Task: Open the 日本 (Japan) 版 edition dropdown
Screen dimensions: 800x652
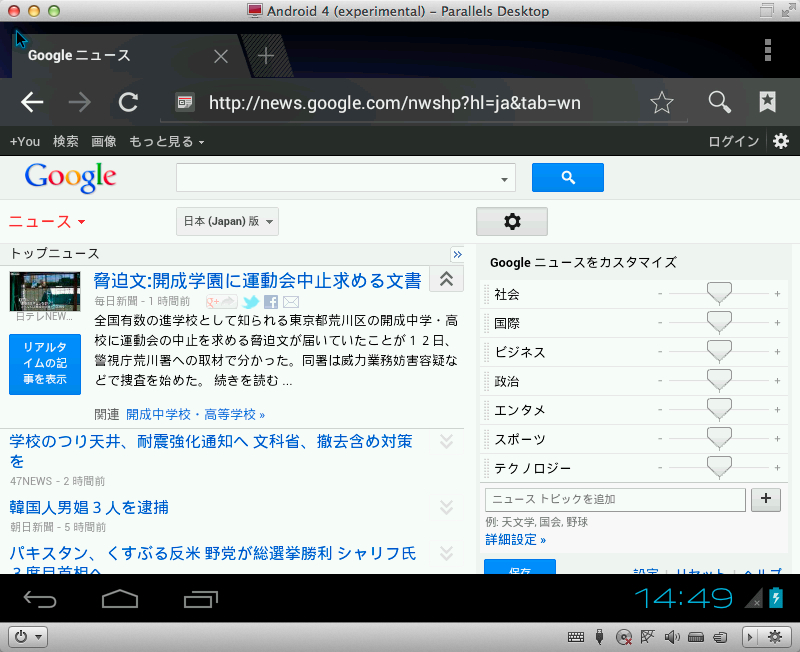Action: point(228,221)
